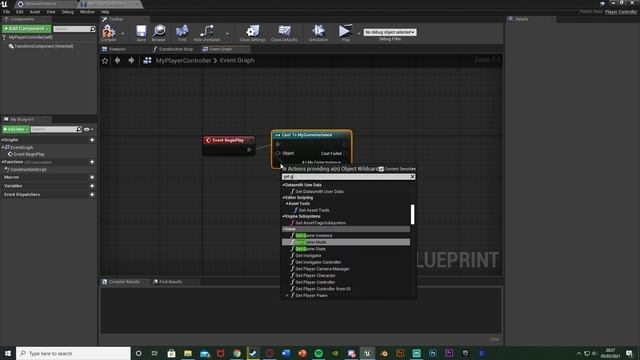The width and height of the screenshot is (640, 360).
Task: Open Add New dropdown in My Blueprint
Action: click(16, 129)
